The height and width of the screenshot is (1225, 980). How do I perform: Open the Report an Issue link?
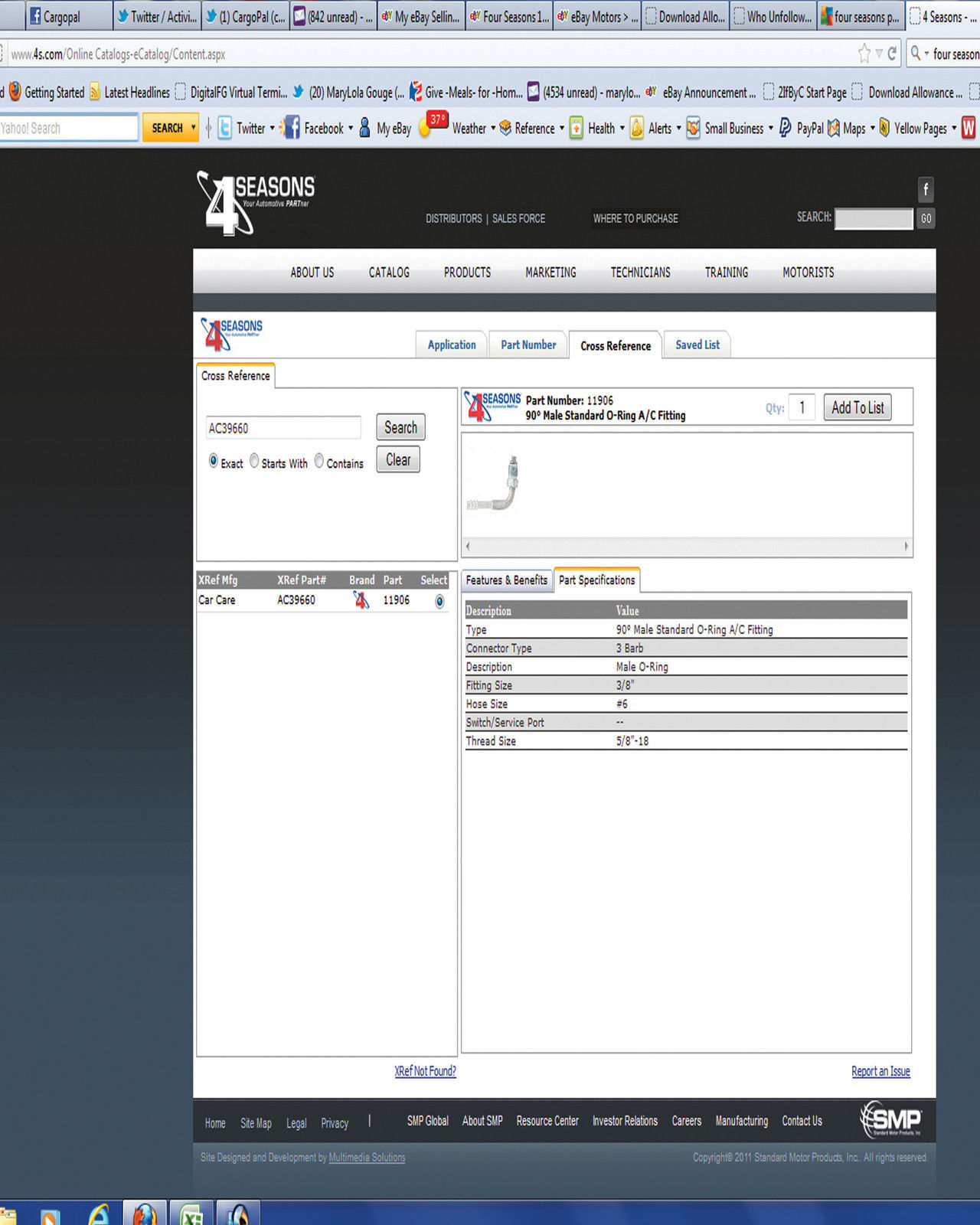coord(880,1071)
